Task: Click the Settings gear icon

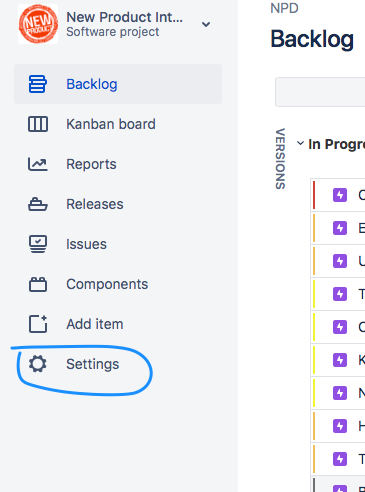Action: 38,364
